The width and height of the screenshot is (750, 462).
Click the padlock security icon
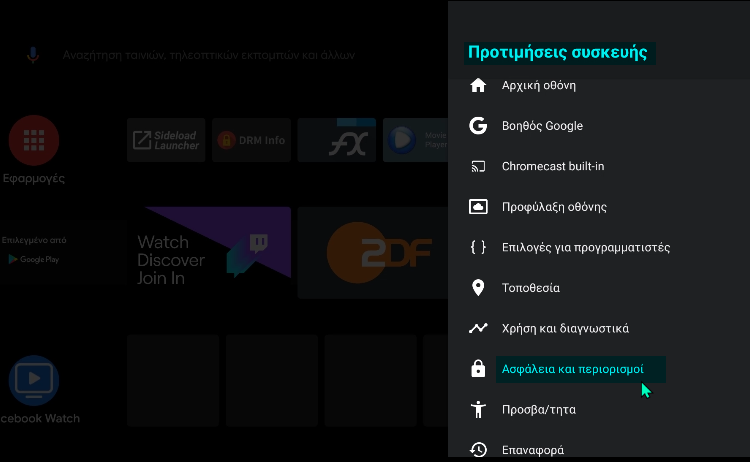(478, 369)
